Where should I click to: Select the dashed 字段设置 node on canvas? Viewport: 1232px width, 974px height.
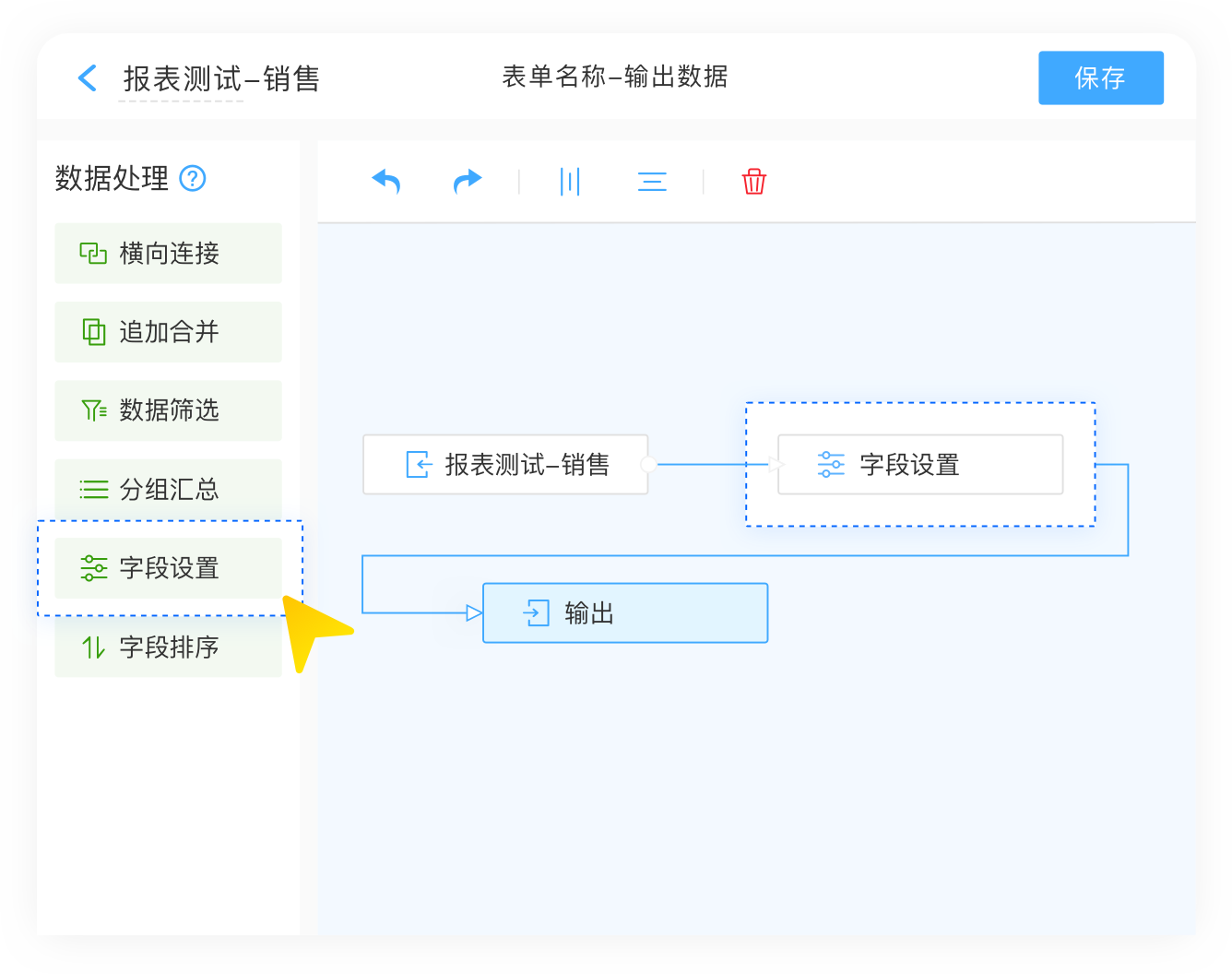point(919,464)
